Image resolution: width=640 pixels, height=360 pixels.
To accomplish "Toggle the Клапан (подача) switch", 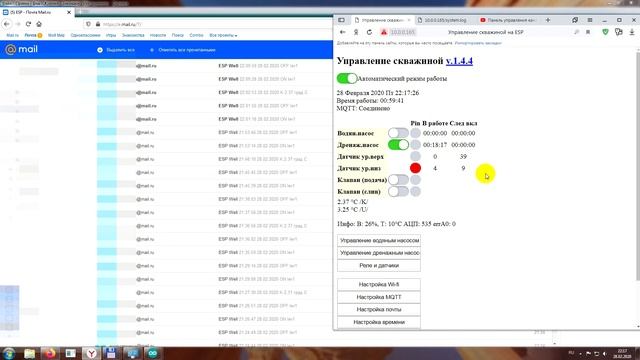I will 398,180.
